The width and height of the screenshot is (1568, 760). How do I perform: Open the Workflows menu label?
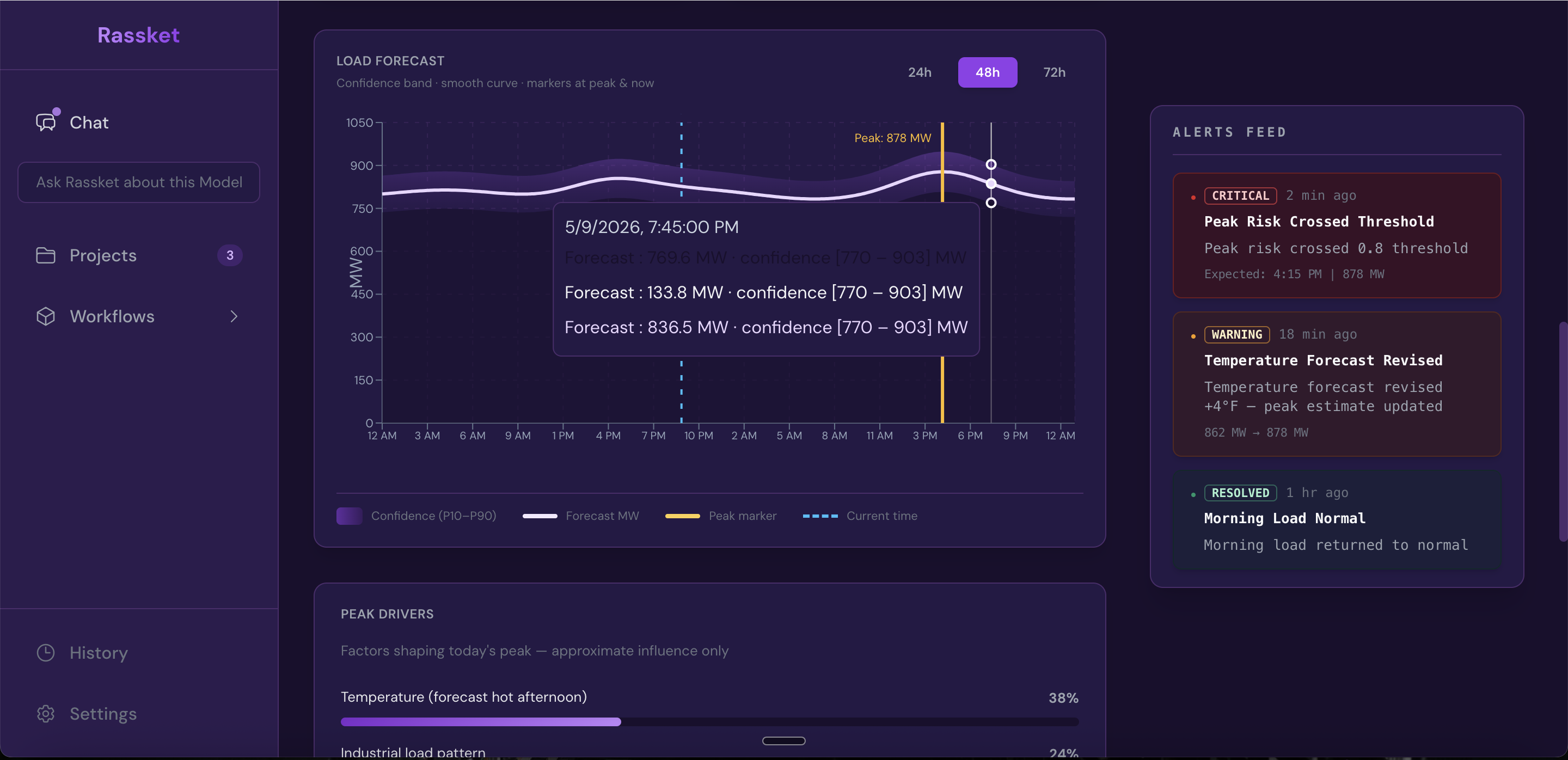[x=112, y=316]
